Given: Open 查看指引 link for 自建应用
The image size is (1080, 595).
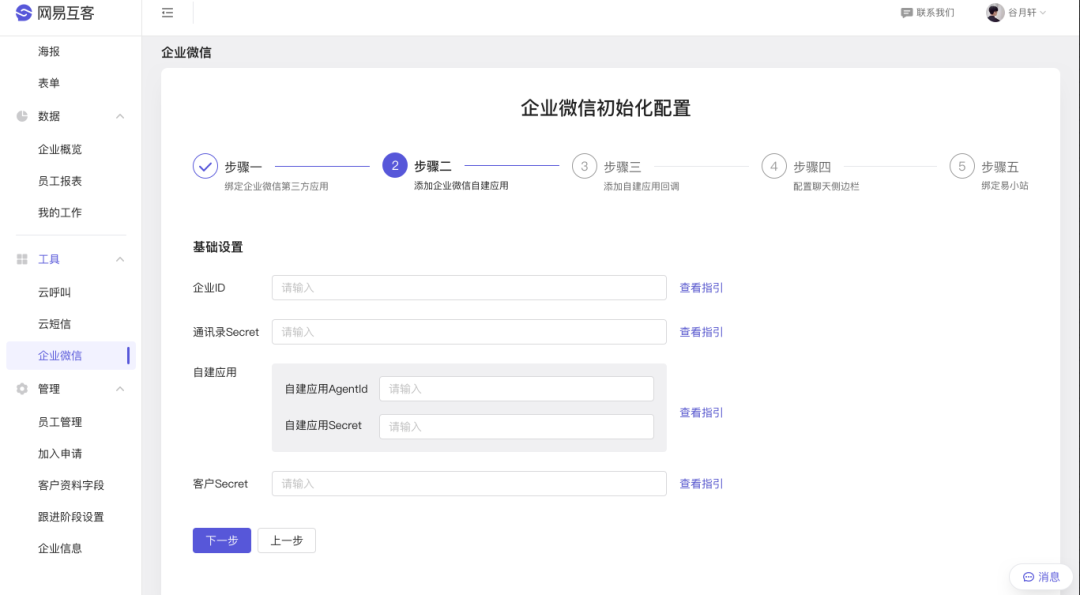Looking at the screenshot, I should pyautogui.click(x=701, y=413).
